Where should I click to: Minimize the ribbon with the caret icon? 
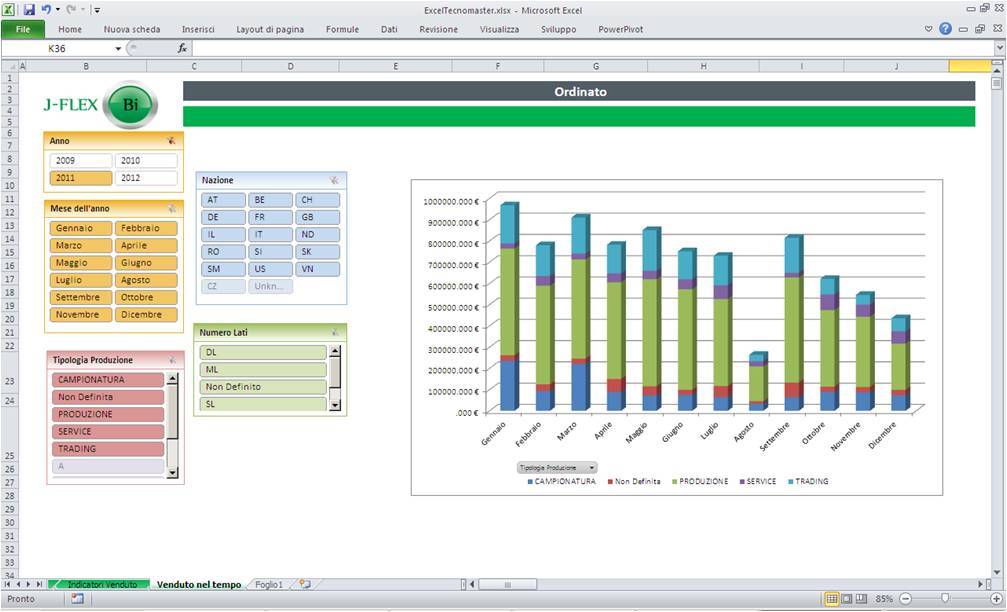tap(928, 29)
